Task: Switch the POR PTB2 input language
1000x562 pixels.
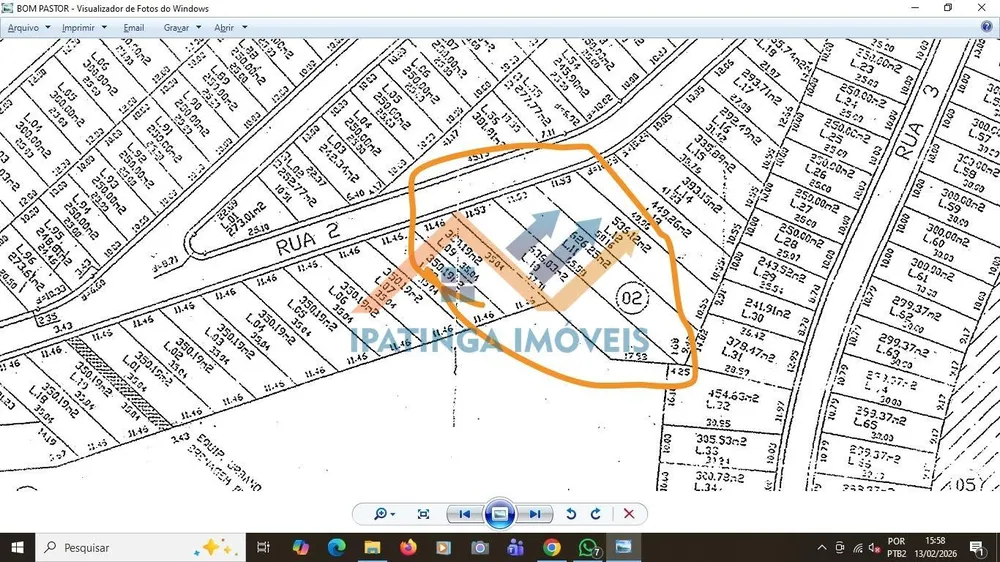Action: pyautogui.click(x=896, y=547)
